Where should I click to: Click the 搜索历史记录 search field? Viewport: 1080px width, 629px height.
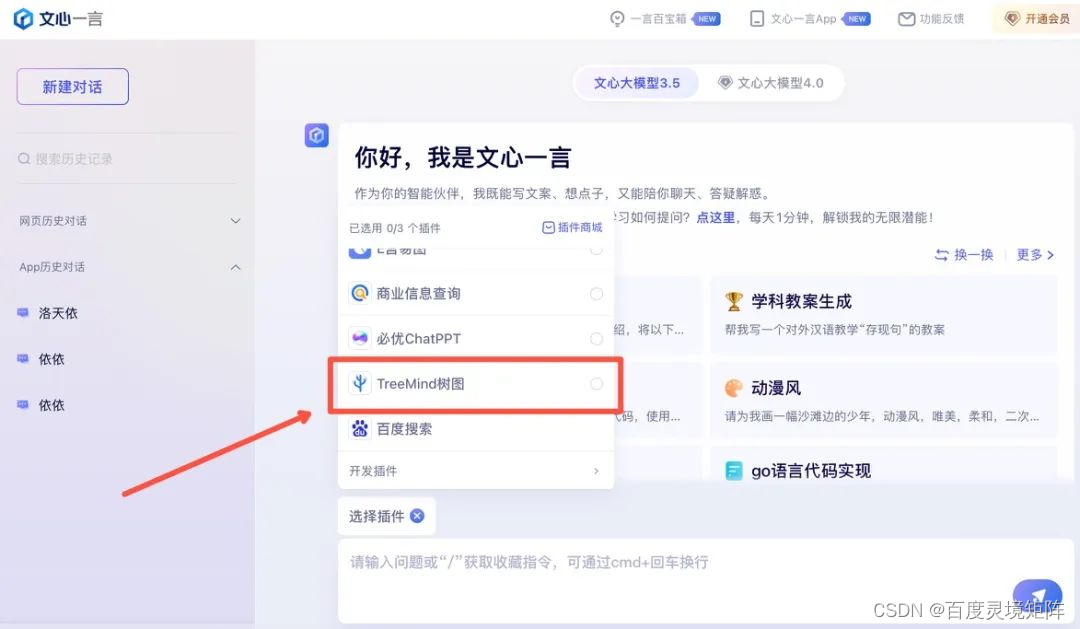pos(128,158)
